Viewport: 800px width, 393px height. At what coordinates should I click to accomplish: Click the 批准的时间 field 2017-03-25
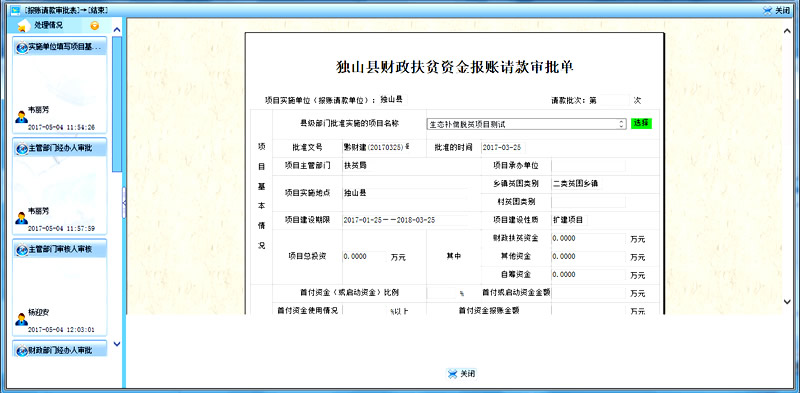tap(503, 147)
